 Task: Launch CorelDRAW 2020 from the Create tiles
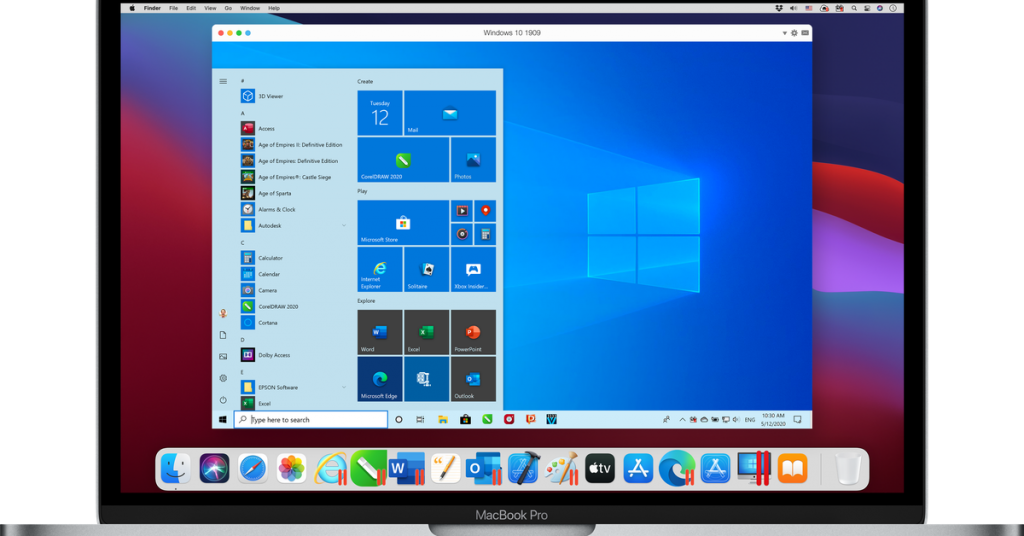(x=403, y=159)
